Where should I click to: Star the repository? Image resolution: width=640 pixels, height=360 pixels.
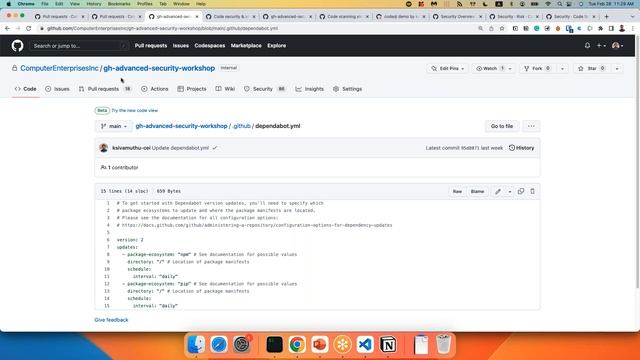tap(592, 69)
